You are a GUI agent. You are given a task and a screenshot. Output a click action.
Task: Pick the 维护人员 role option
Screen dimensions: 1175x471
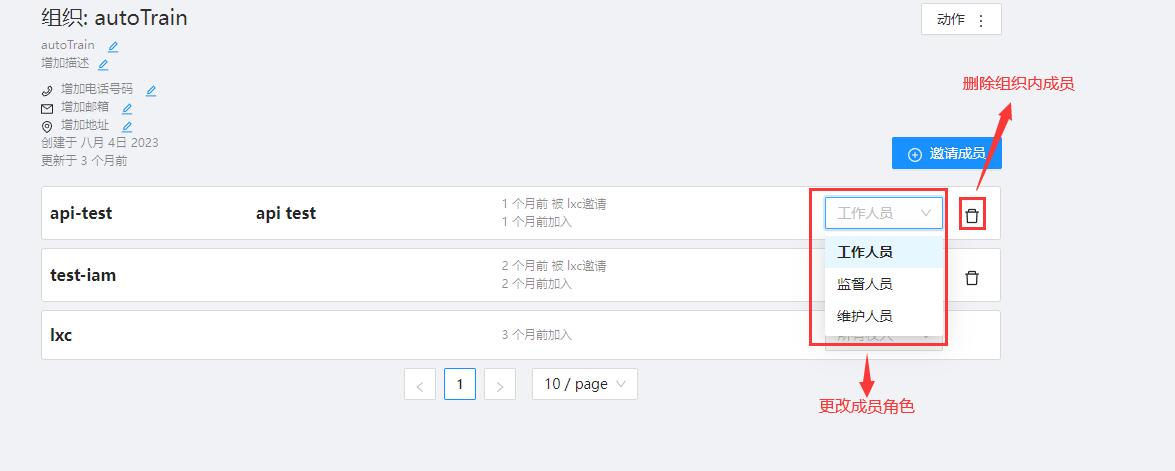pos(865,316)
